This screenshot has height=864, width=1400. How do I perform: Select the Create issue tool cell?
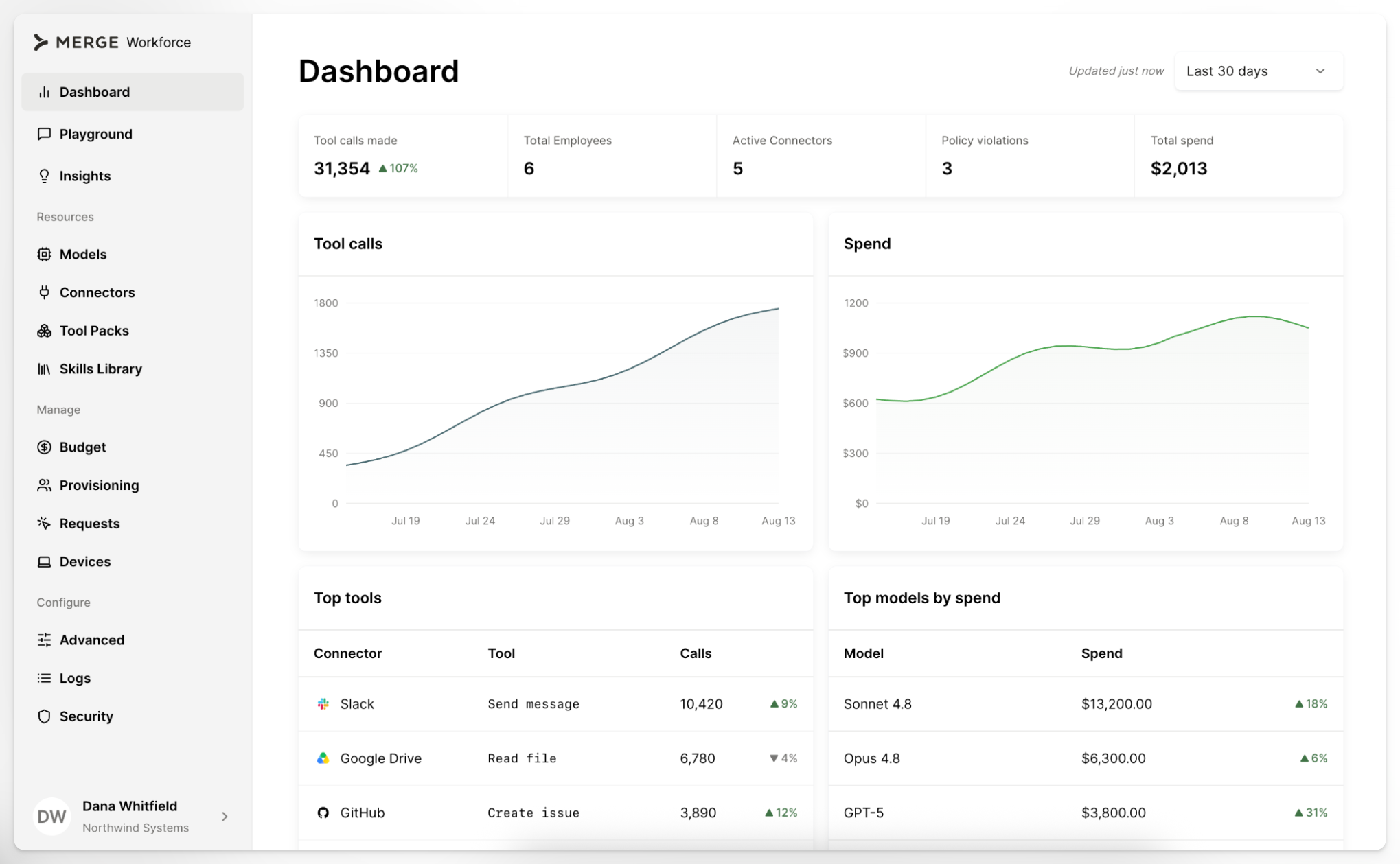pos(533,813)
